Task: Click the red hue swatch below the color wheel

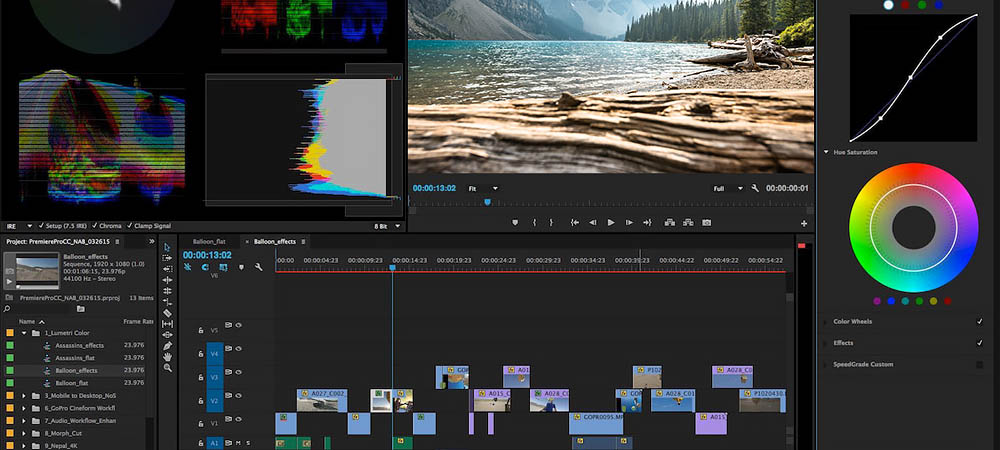Action: coord(948,300)
